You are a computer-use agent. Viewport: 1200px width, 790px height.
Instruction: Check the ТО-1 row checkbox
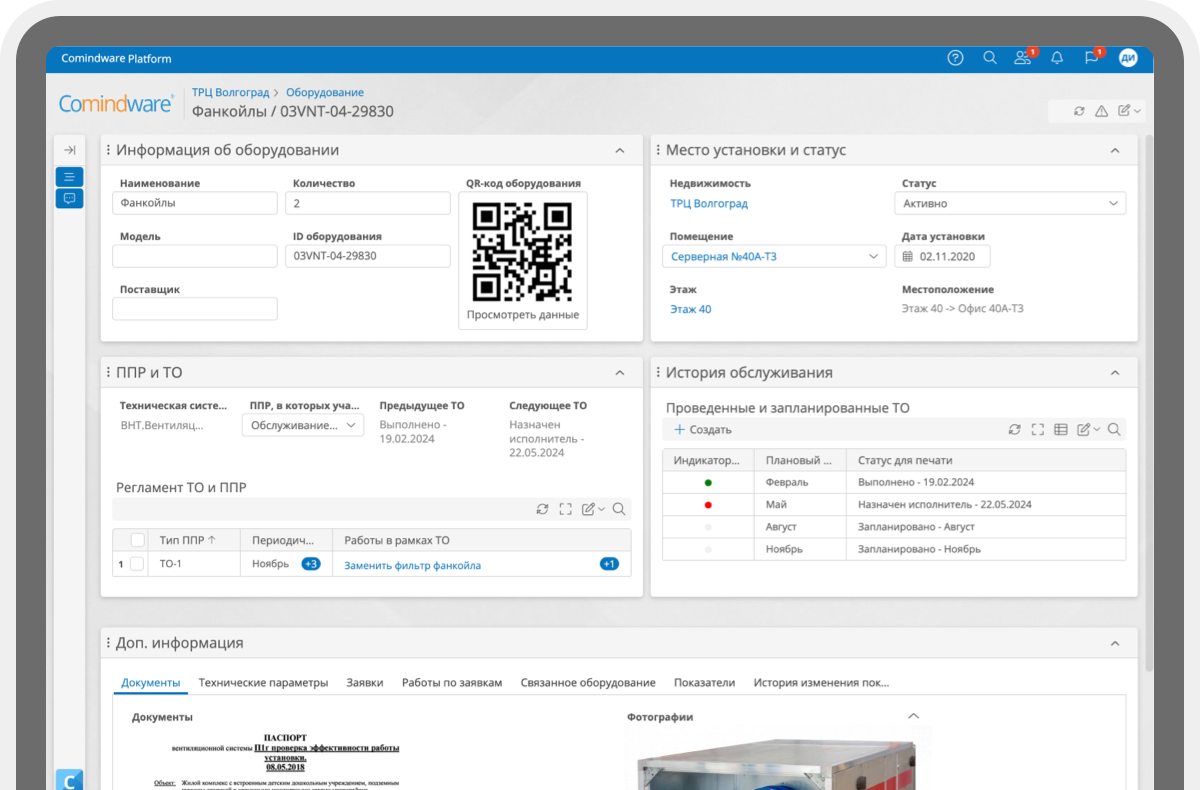click(137, 564)
